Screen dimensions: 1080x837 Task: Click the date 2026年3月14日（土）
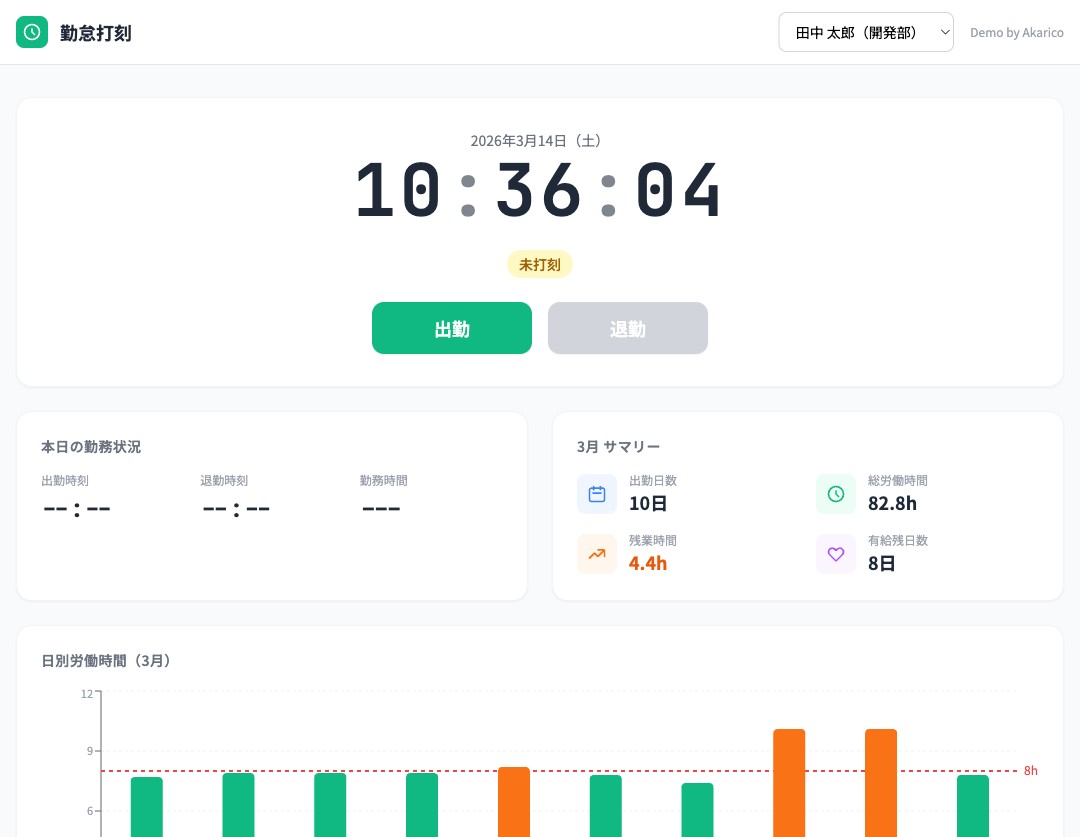pyautogui.click(x=539, y=141)
